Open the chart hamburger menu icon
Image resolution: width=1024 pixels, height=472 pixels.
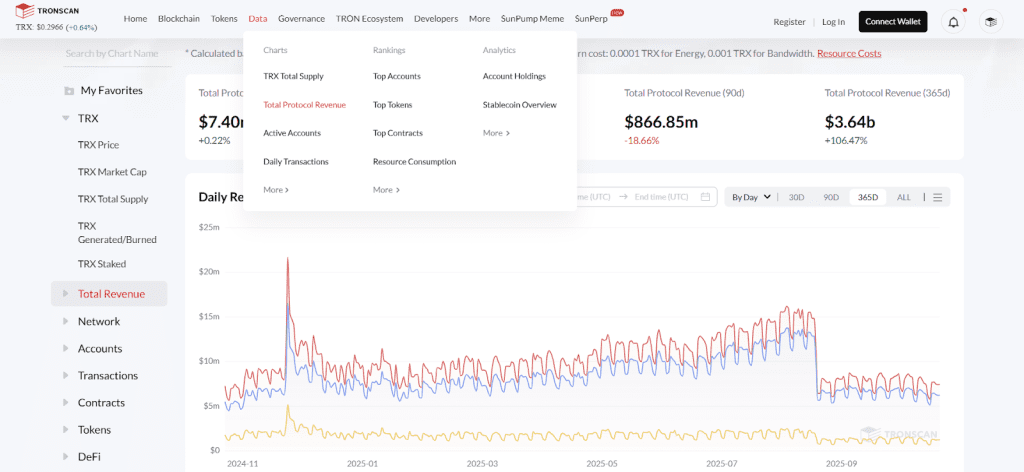[938, 197]
